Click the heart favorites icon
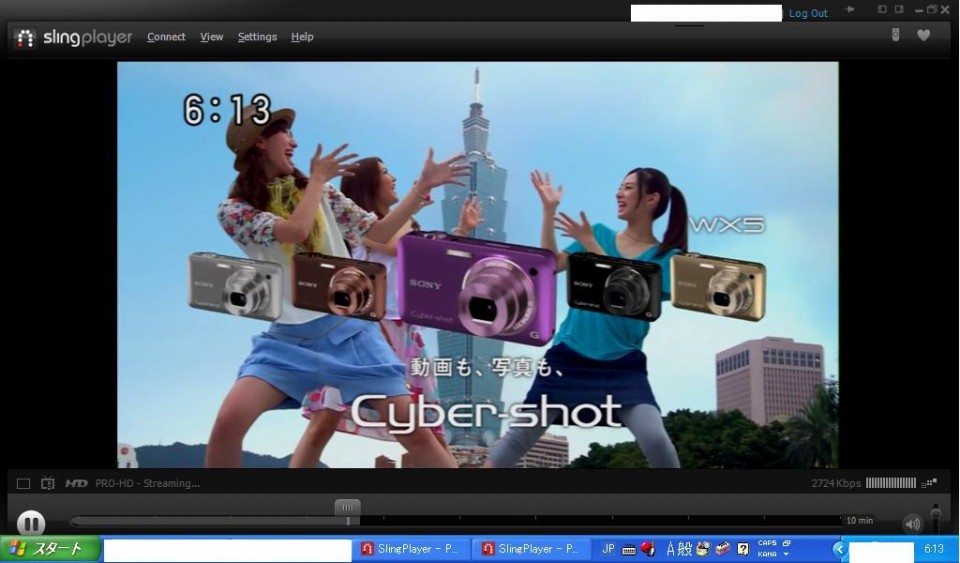 coord(924,36)
